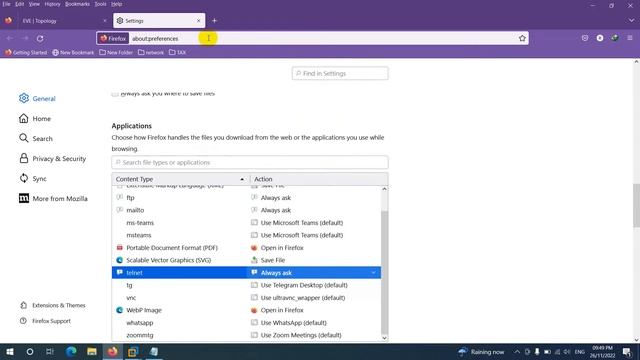
Task: Reload the page with the refresh icon
Action: click(40, 38)
